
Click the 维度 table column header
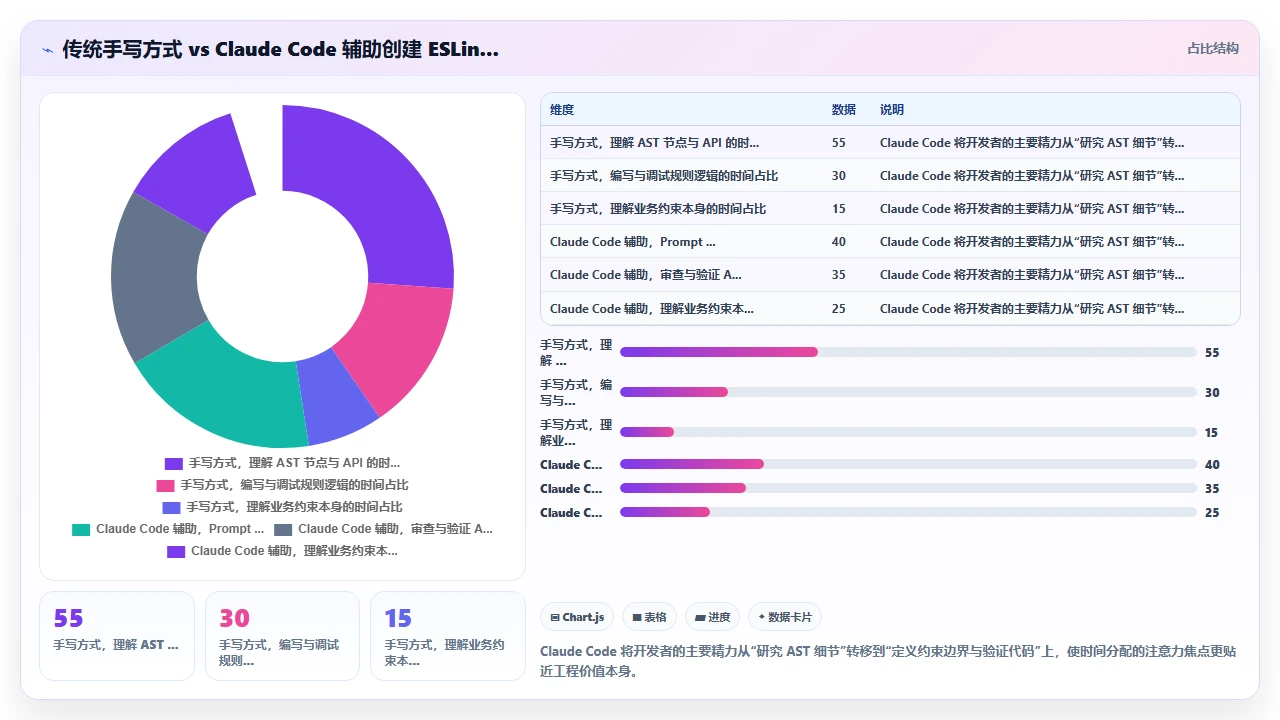pyautogui.click(x=562, y=110)
